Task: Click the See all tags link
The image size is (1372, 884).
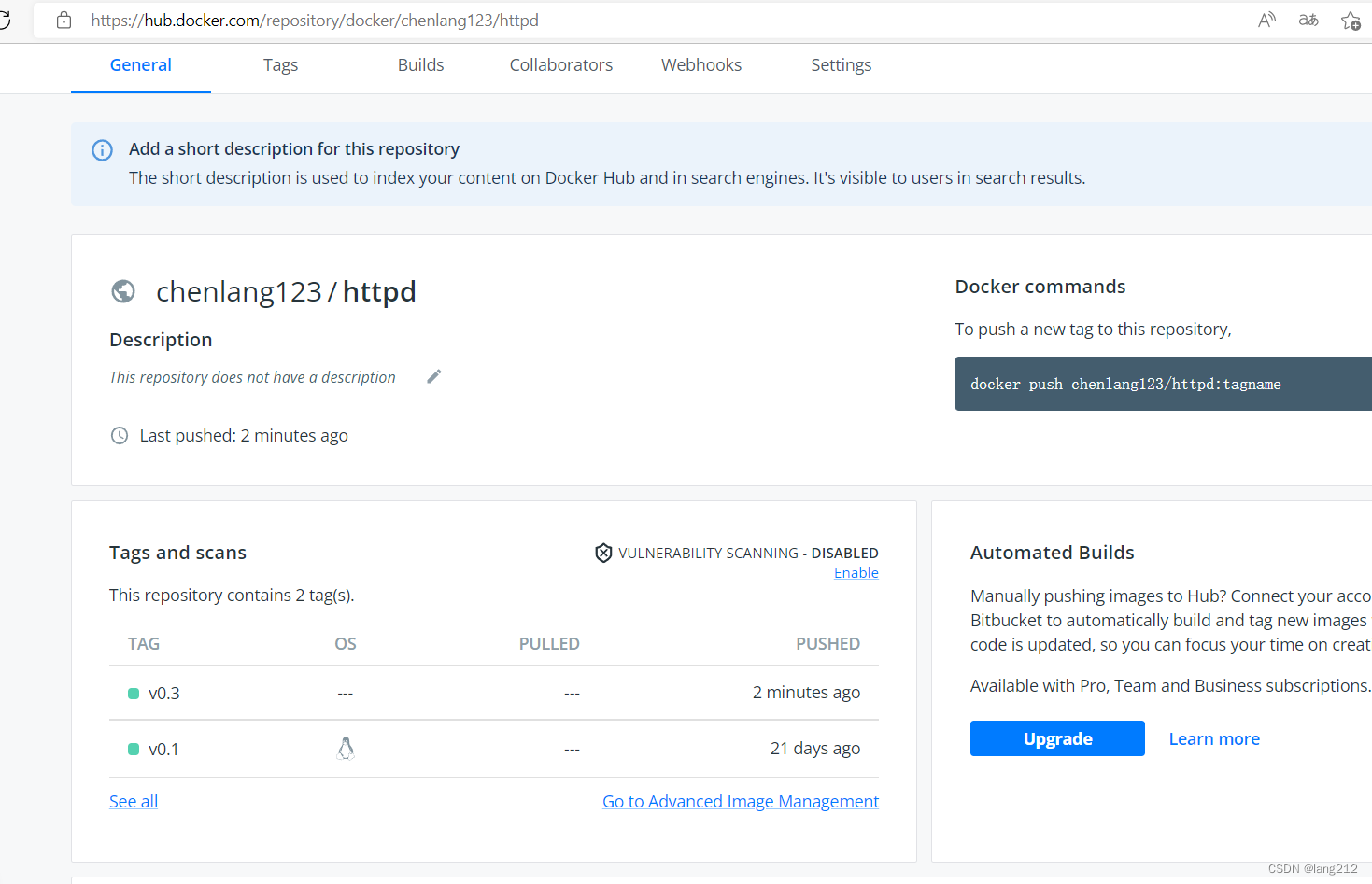Action: (x=134, y=801)
